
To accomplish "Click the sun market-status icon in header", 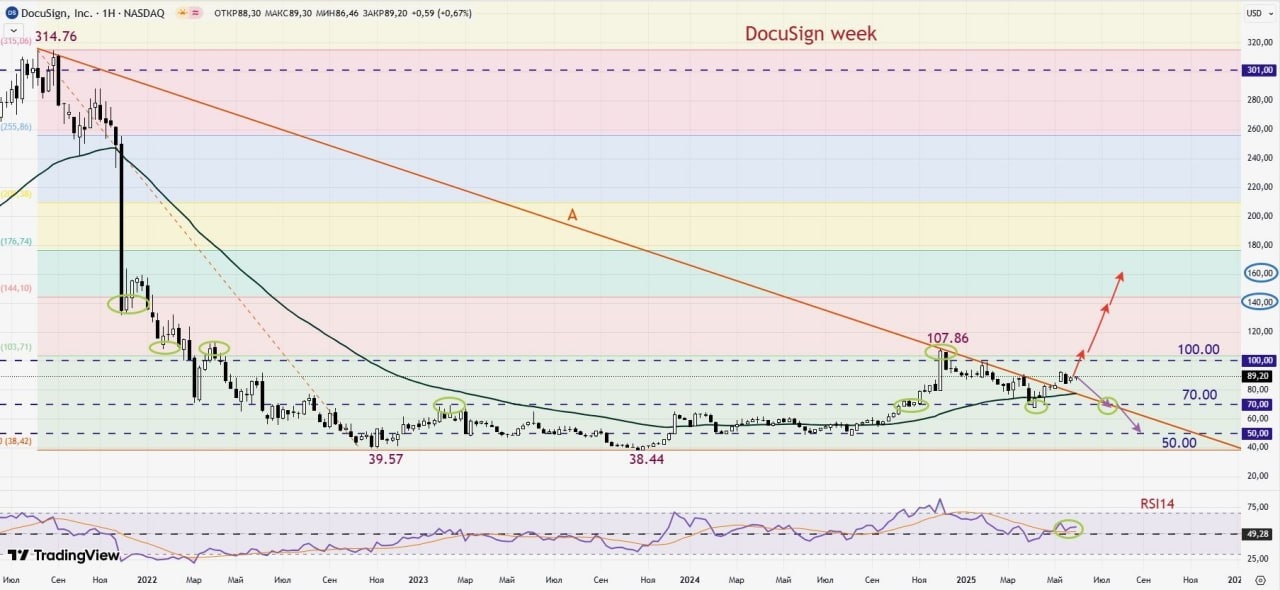I will [x=182, y=13].
